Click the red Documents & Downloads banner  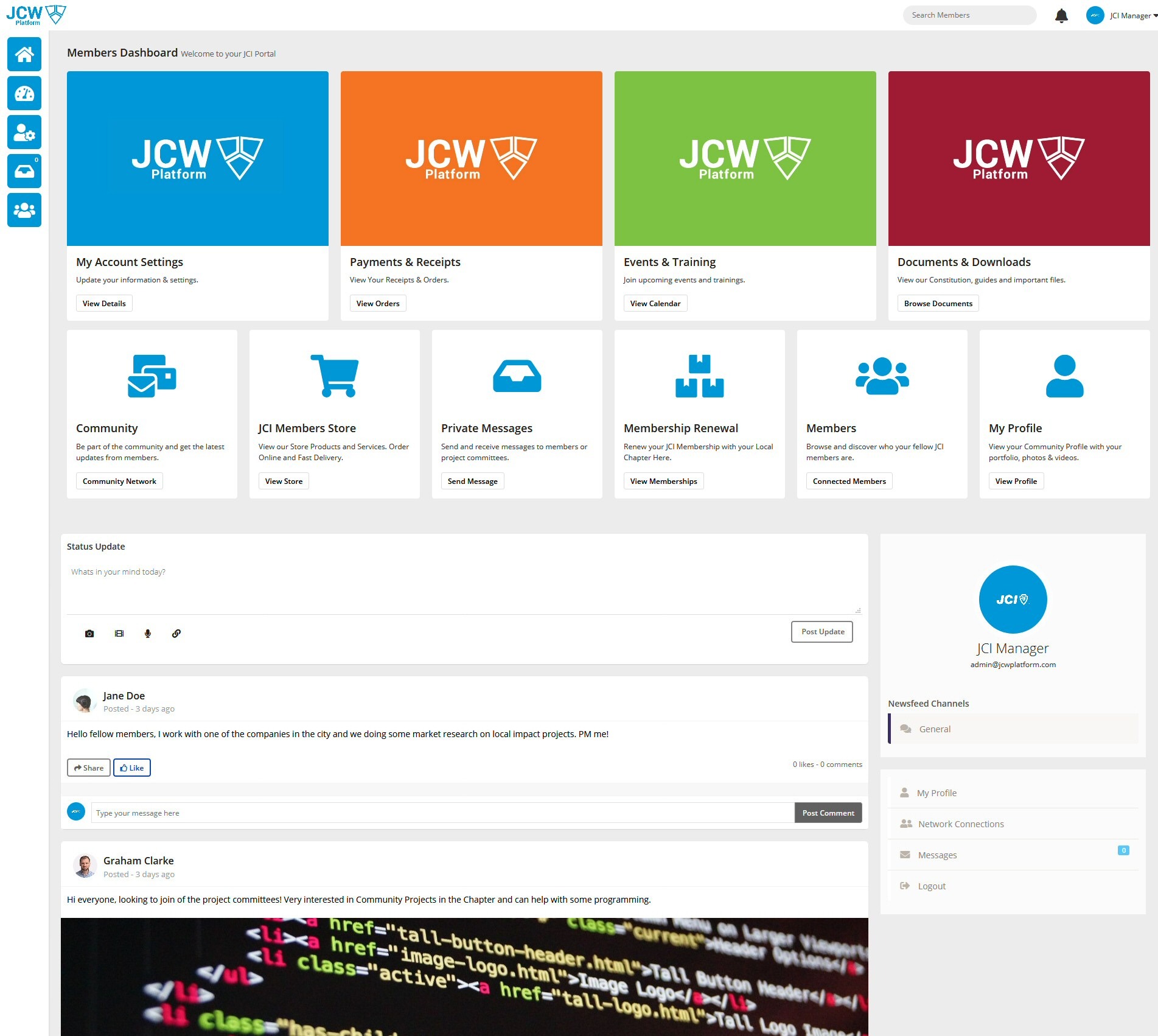coord(1019,158)
